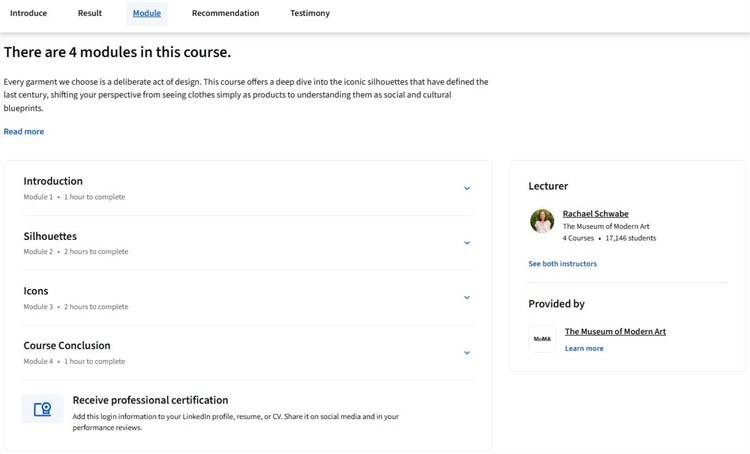The image size is (750, 454).
Task: Expand the Course Conclusion module chevron
Action: coord(467,353)
